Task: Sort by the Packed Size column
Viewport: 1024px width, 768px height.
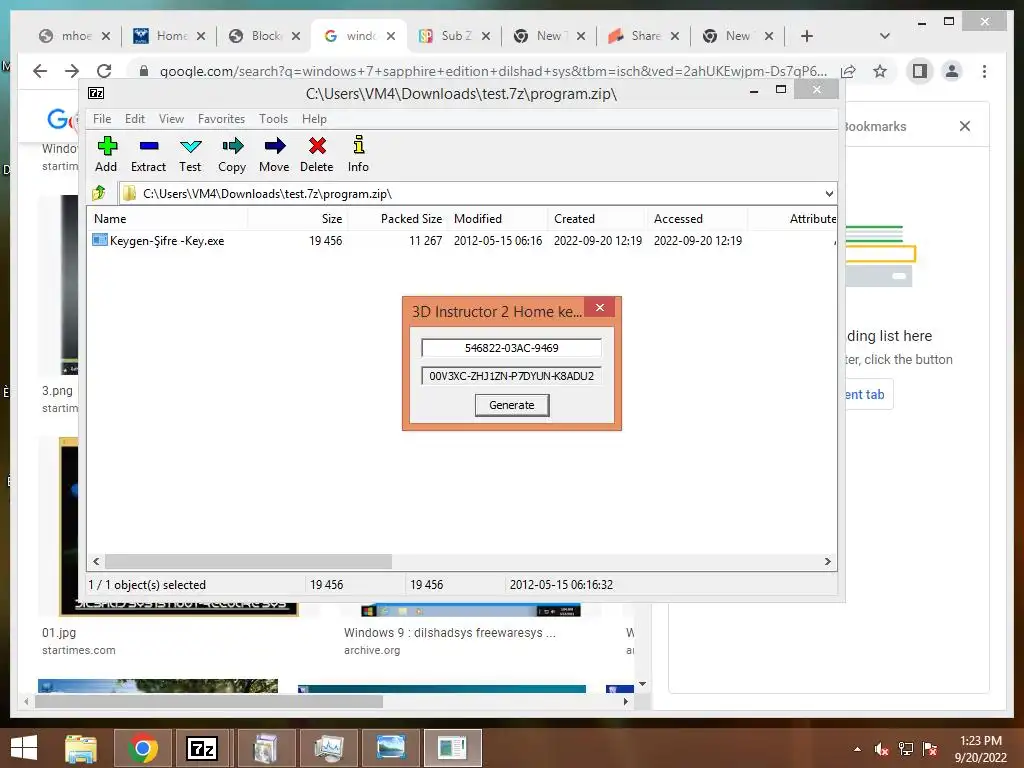Action: [x=397, y=219]
